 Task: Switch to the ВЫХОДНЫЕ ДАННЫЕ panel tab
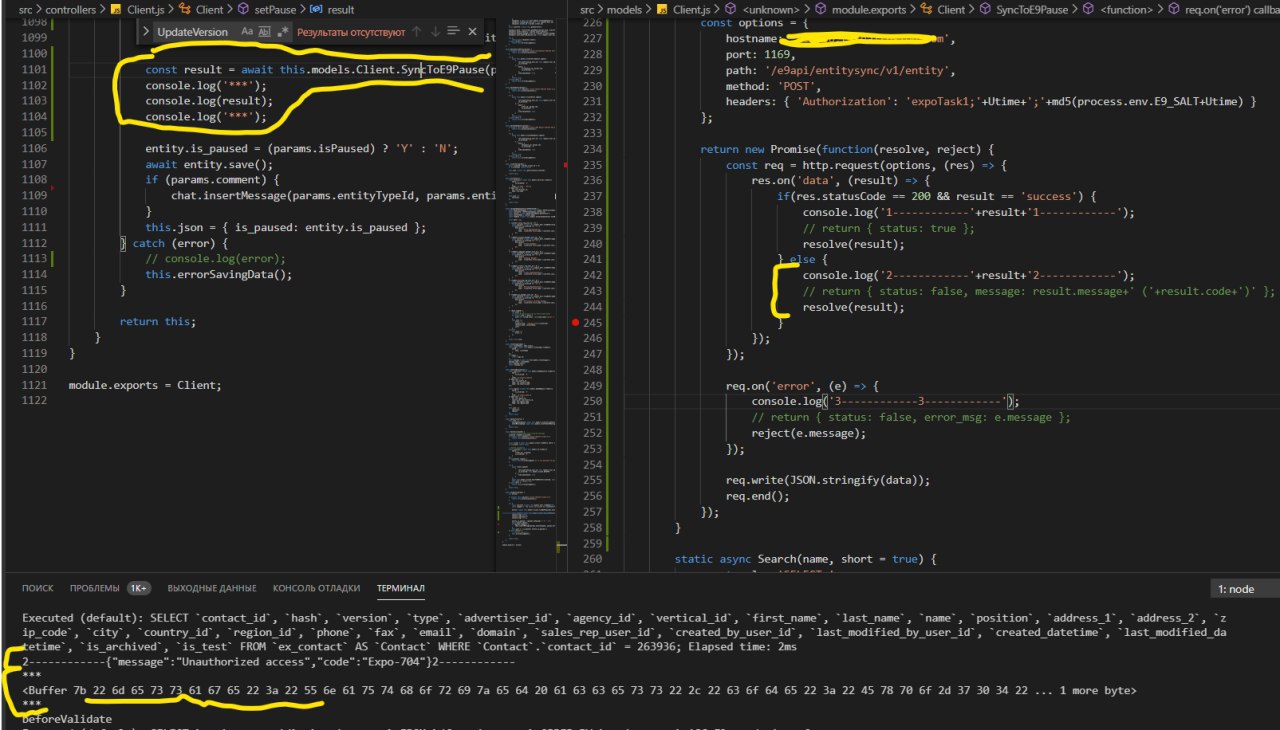[x=212, y=589]
